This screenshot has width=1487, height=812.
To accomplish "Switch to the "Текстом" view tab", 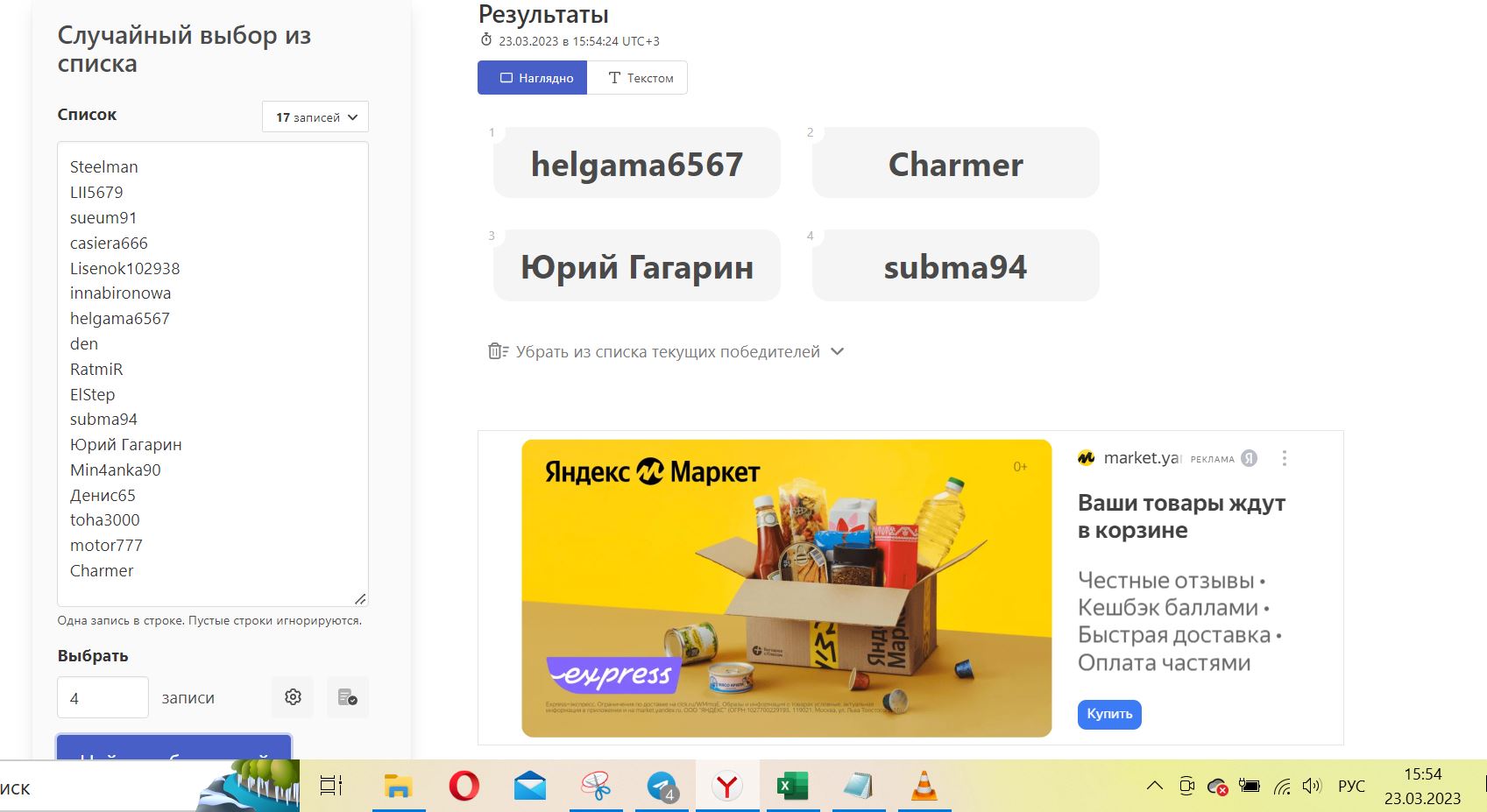I will tap(637, 78).
